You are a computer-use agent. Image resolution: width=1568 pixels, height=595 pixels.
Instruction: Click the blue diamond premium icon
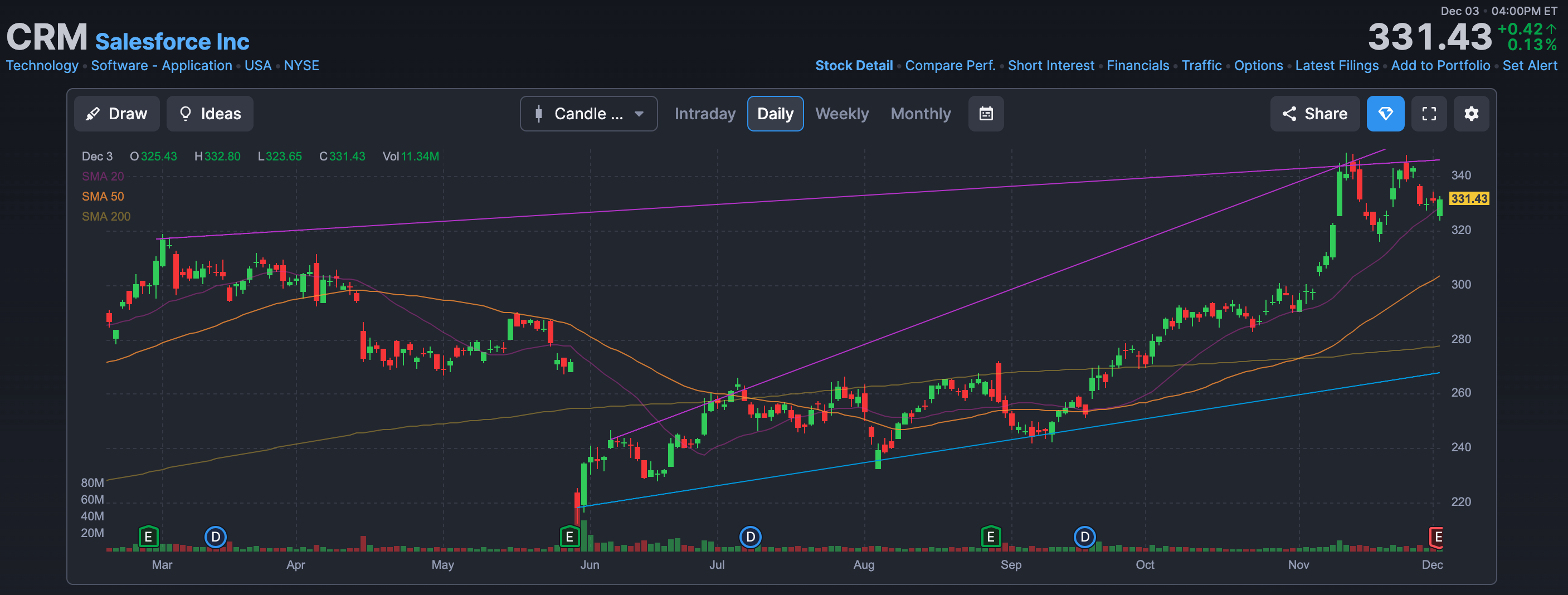coord(1385,114)
